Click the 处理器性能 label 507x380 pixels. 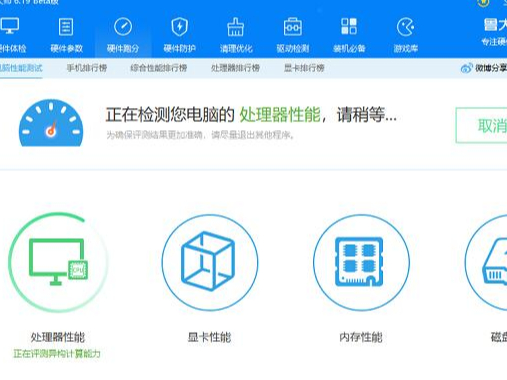point(58,337)
